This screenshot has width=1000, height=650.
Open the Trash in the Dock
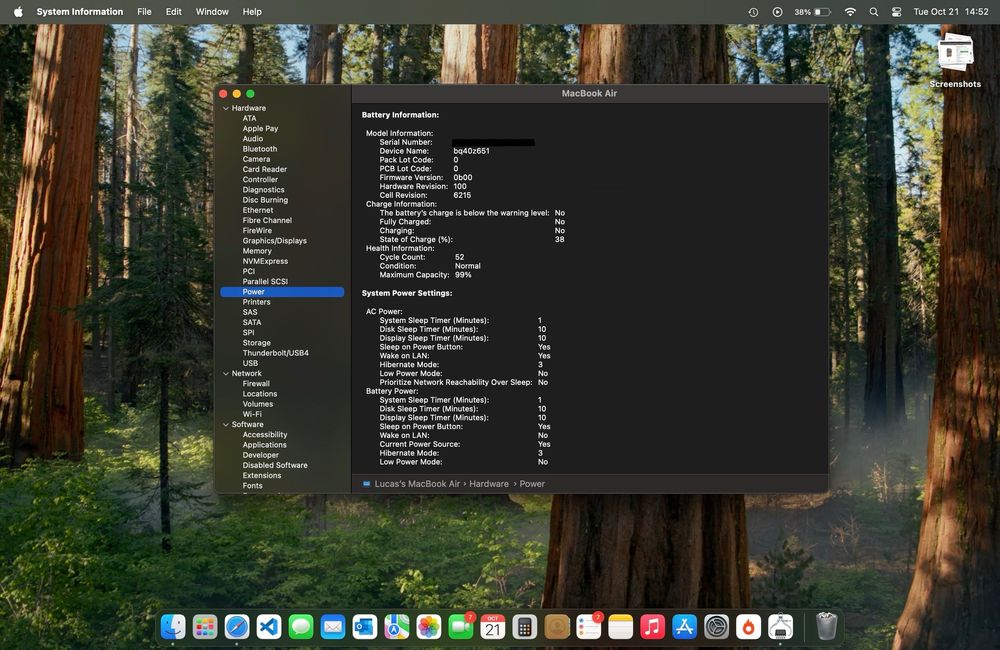coord(827,626)
